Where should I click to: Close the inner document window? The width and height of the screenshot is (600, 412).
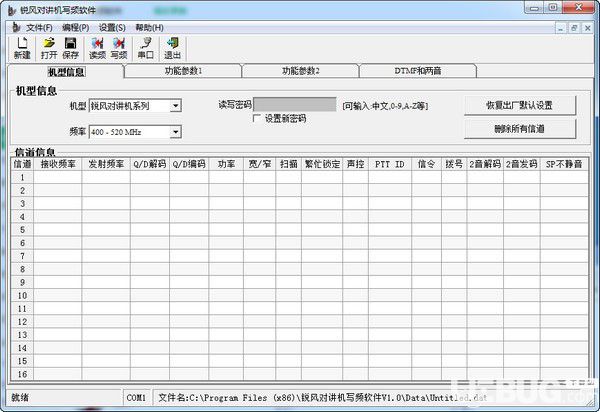(x=587, y=28)
